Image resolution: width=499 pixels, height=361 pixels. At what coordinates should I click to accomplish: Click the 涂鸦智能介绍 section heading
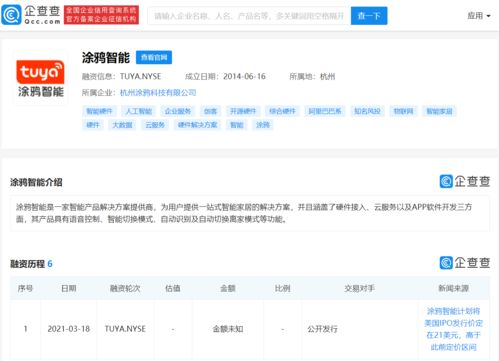(x=36, y=182)
